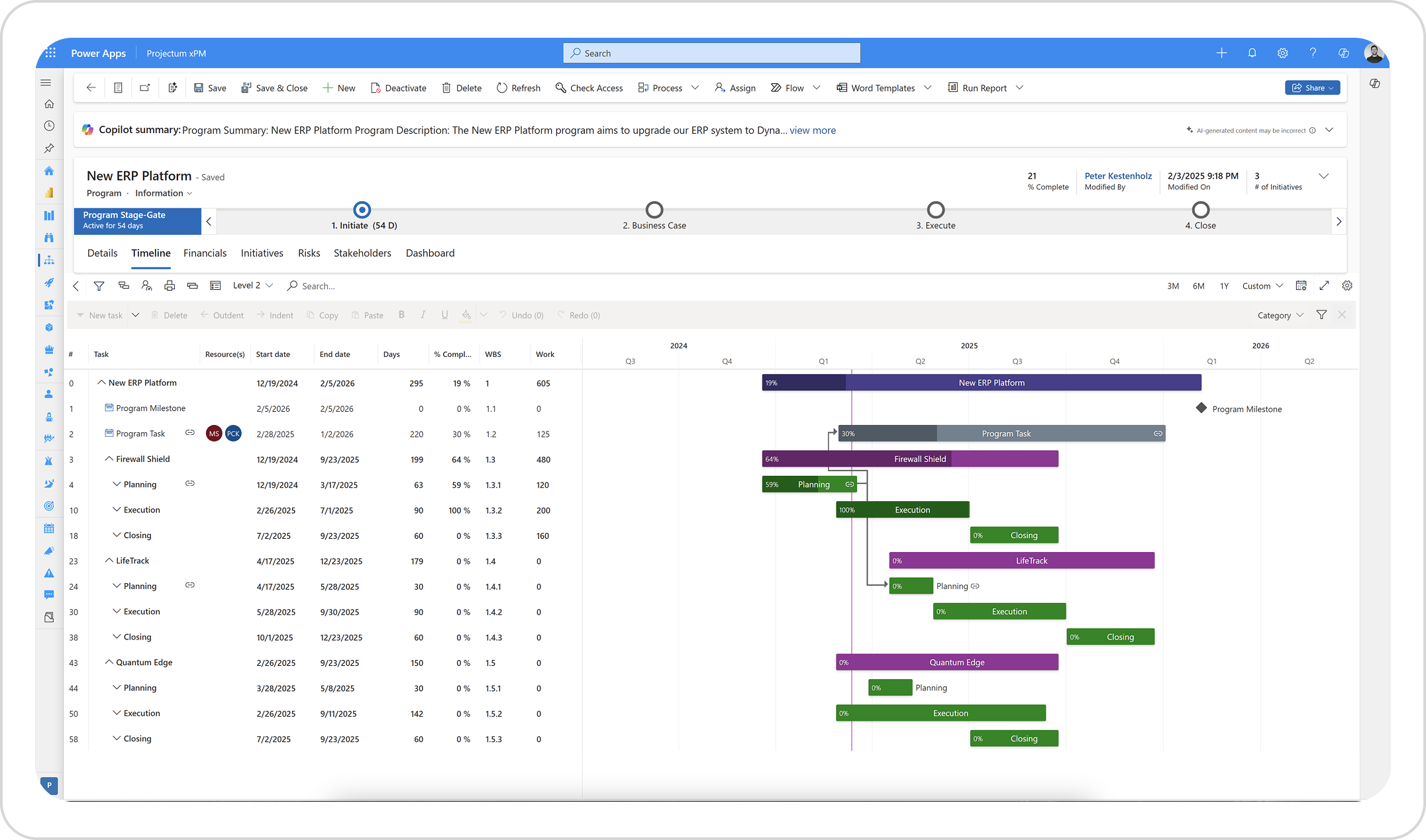
Task: Open the user profile avatar
Action: [x=1374, y=53]
